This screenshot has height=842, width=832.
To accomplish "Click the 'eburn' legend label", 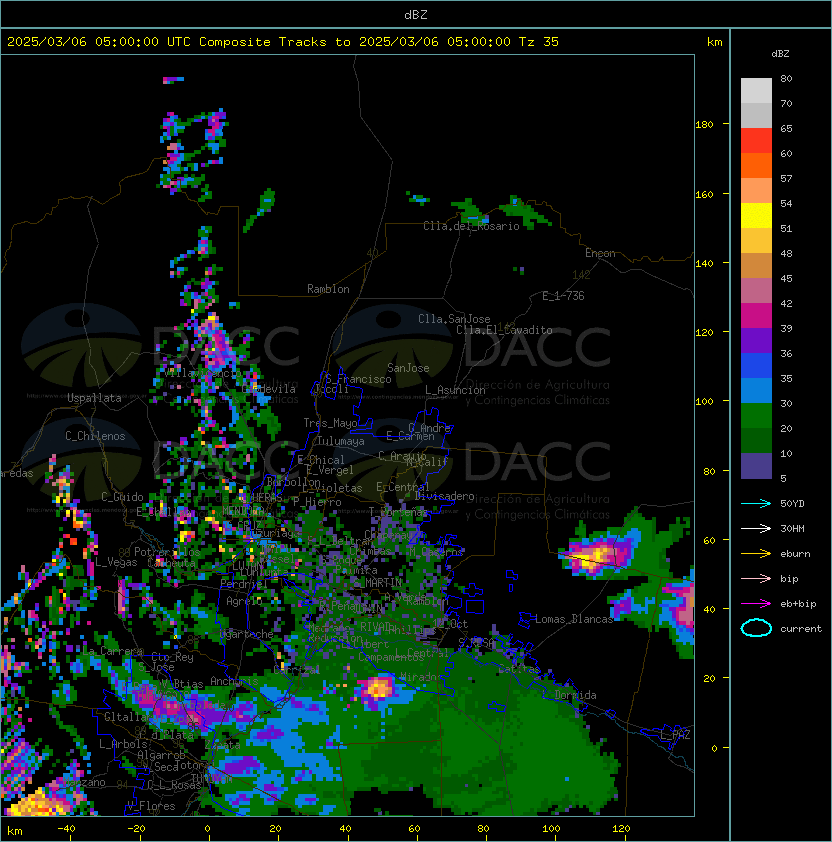I will pyautogui.click(x=795, y=554).
